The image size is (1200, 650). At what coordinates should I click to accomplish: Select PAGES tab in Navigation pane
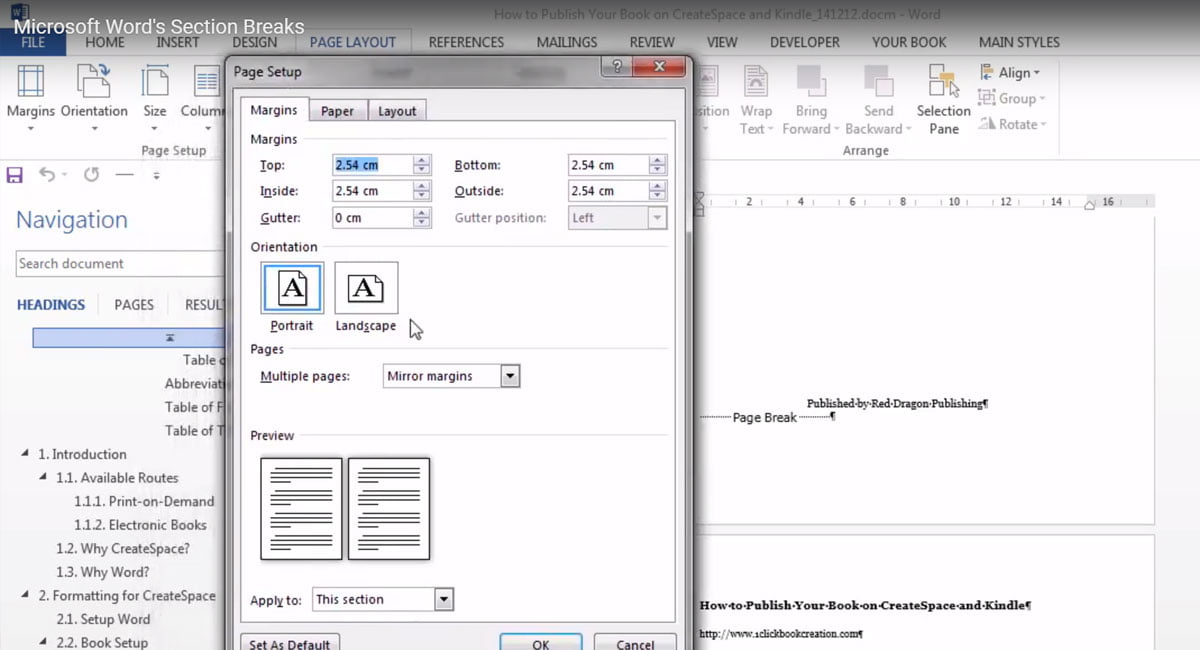(134, 305)
